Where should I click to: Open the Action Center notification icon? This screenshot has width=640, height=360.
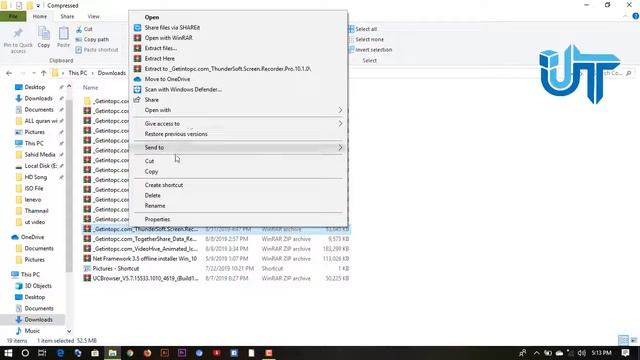(625, 353)
